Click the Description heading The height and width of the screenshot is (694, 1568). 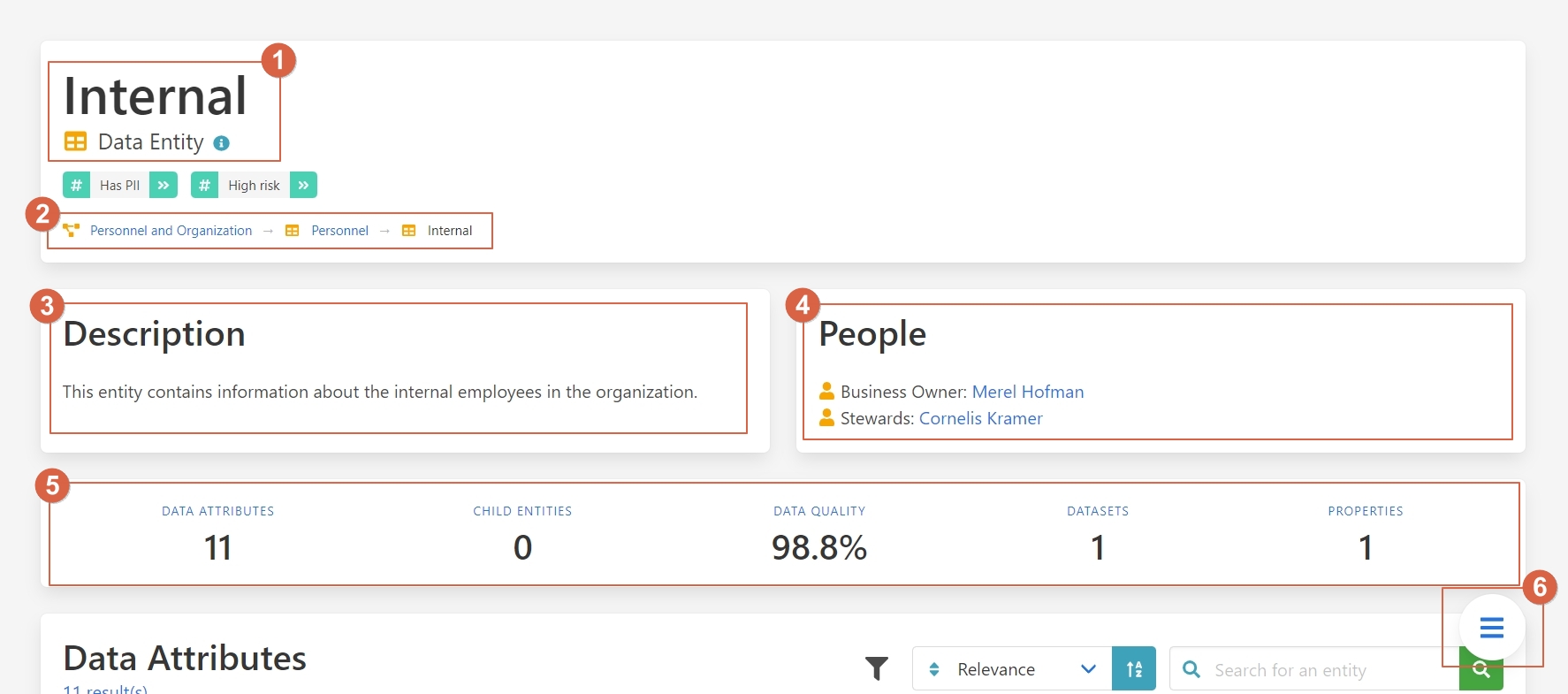(x=154, y=334)
